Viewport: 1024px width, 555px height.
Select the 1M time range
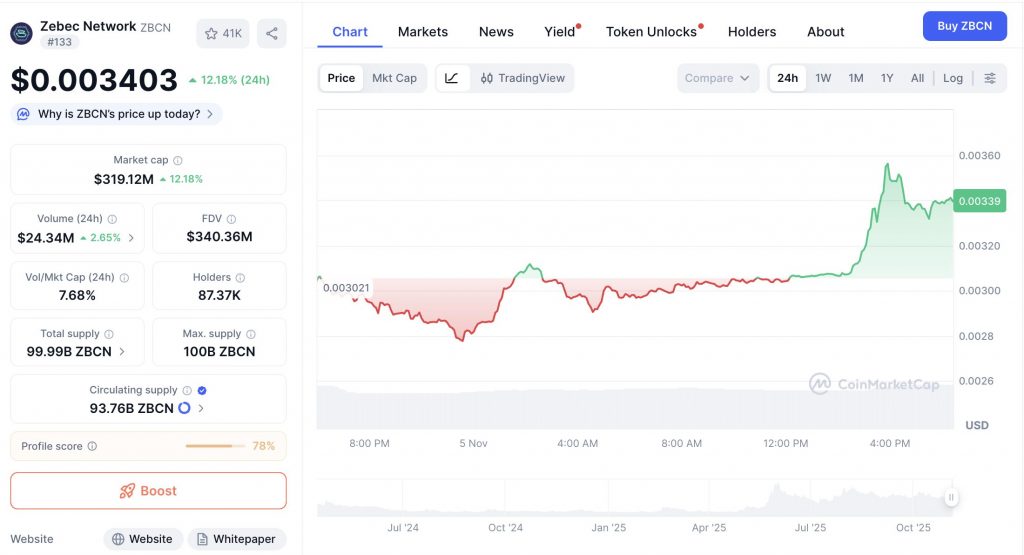pyautogui.click(x=856, y=78)
